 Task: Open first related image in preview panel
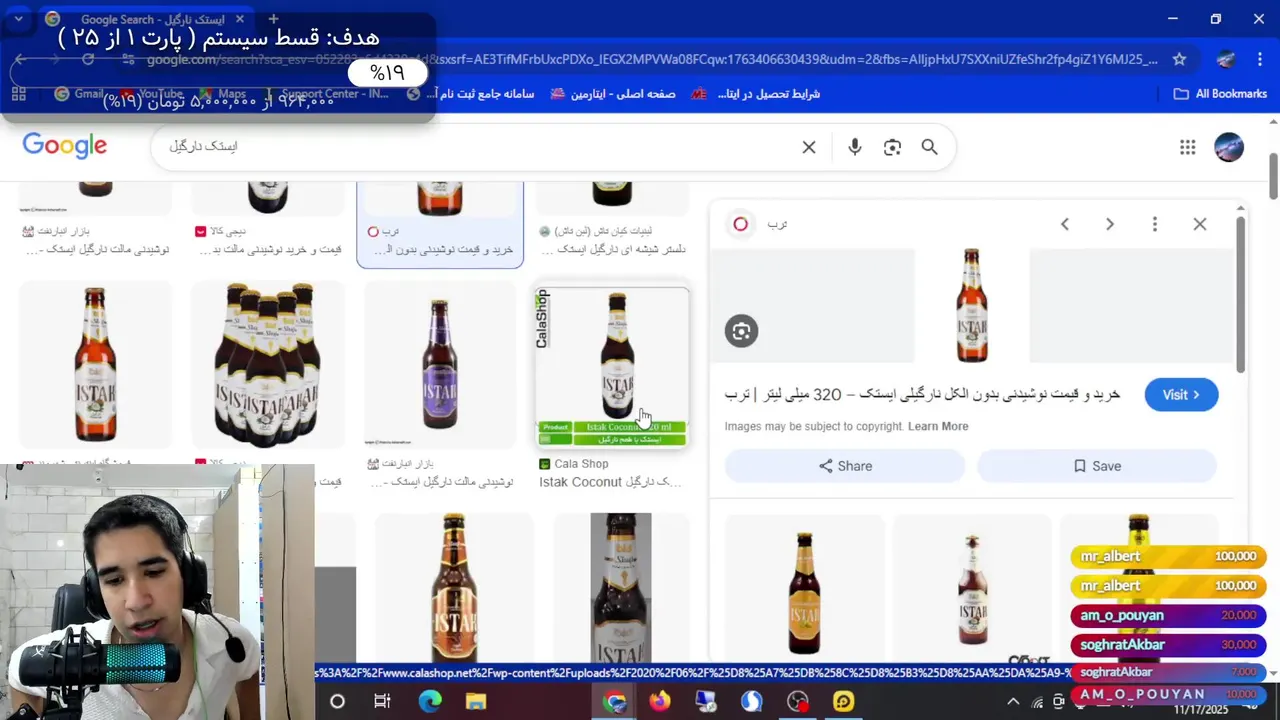pyautogui.click(x=805, y=590)
